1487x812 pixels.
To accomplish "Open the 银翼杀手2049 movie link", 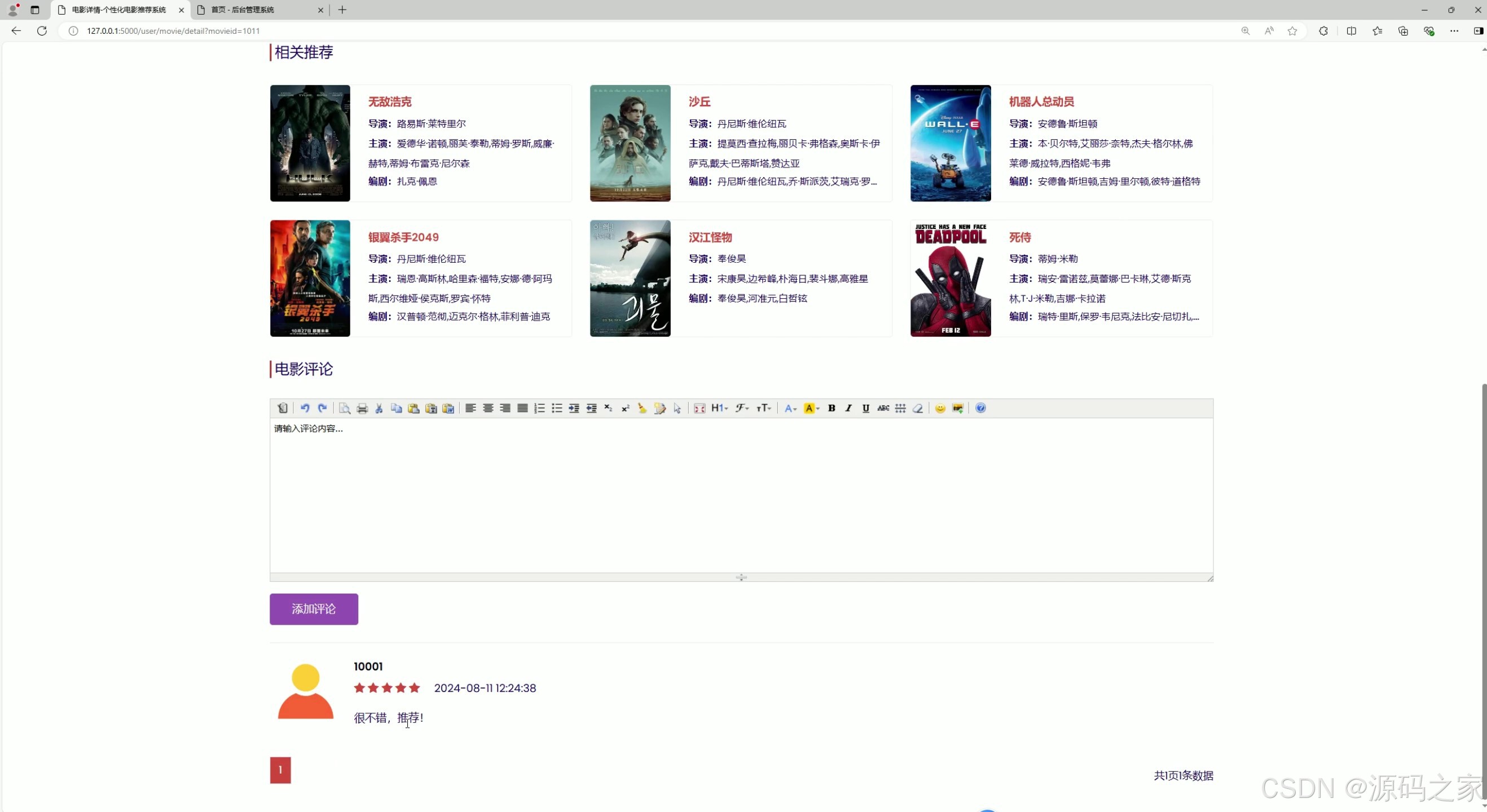I will [x=403, y=237].
